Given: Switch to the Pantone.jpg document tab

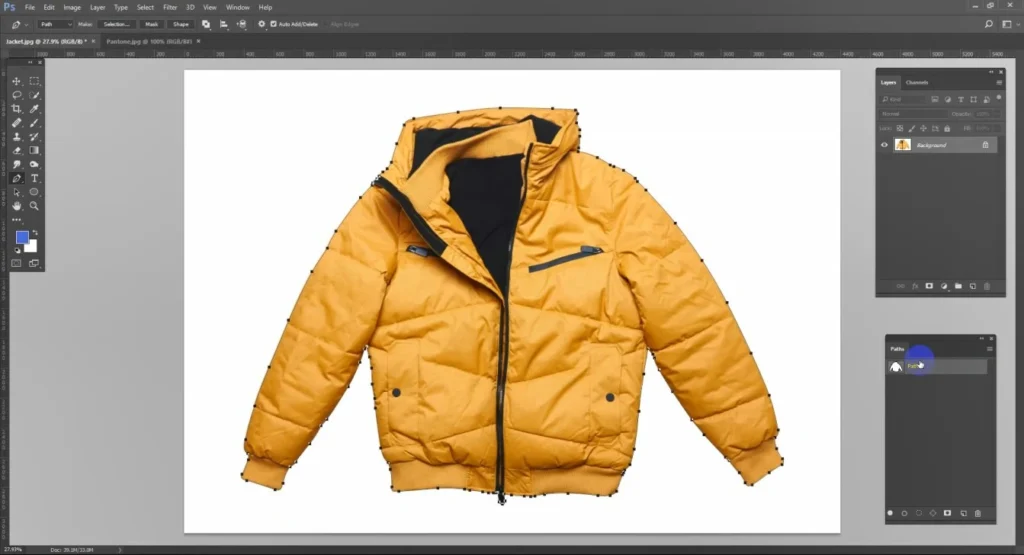Looking at the screenshot, I should (149, 41).
